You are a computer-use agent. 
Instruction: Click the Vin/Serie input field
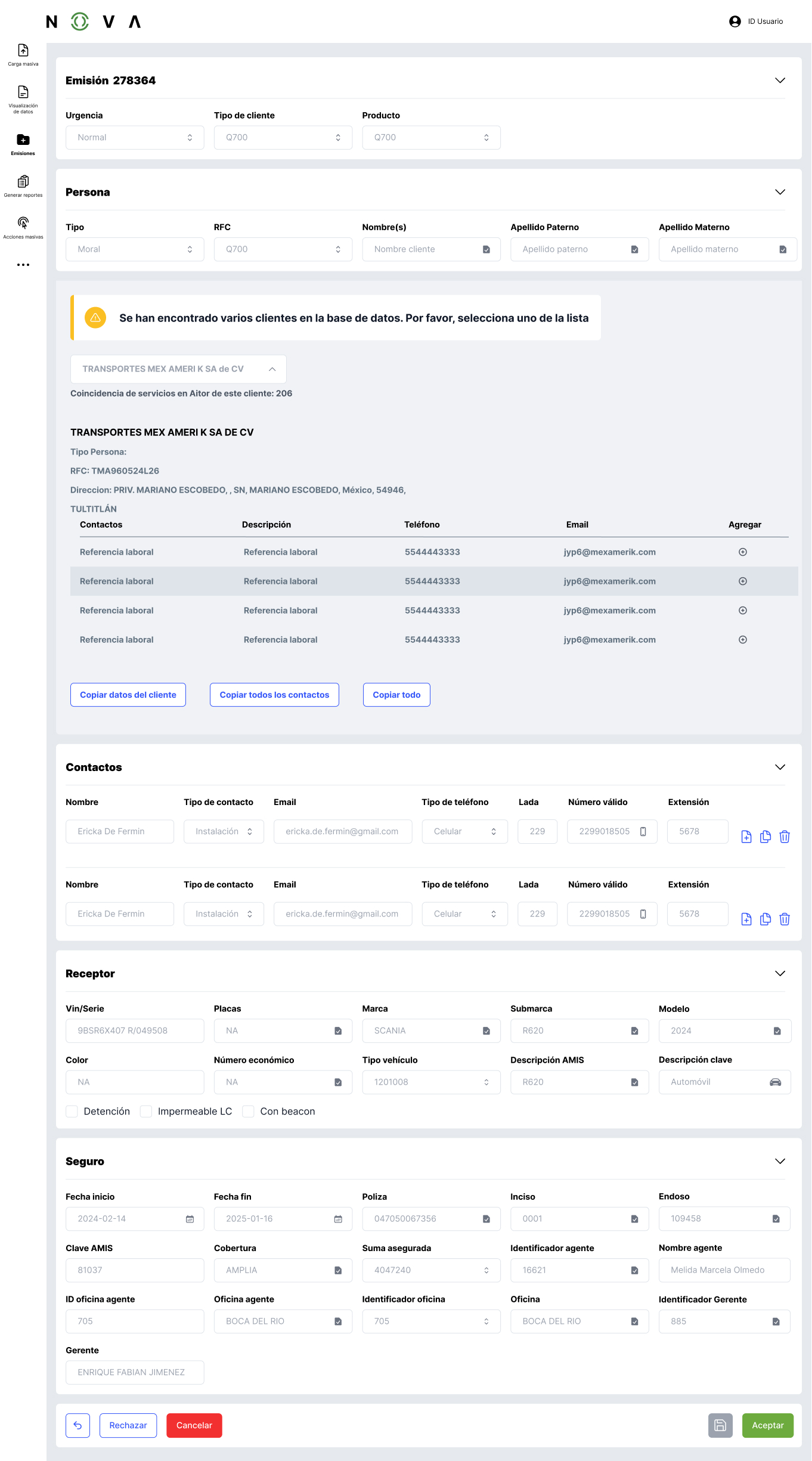(135, 1030)
